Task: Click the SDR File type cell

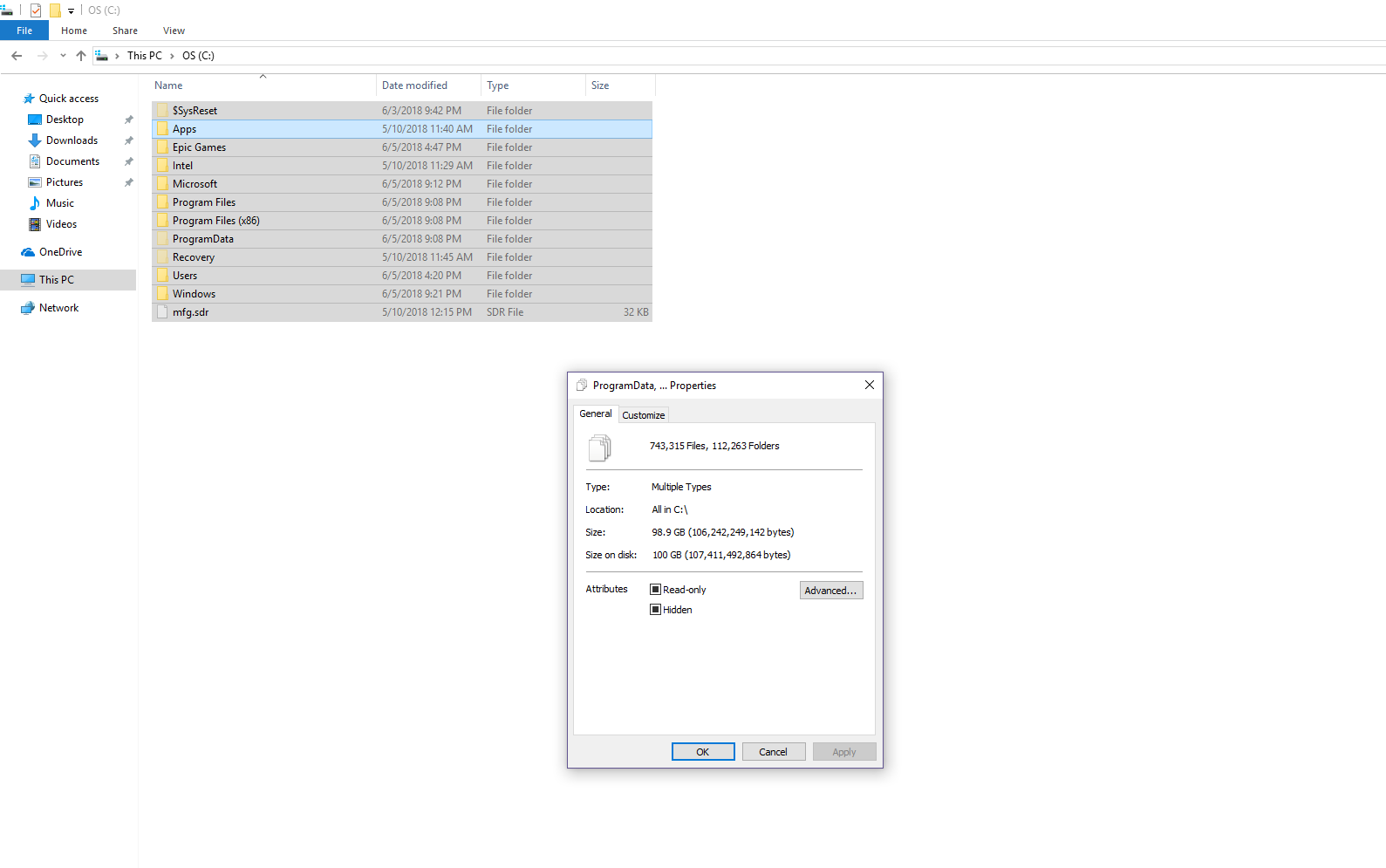Action: pyautogui.click(x=505, y=312)
